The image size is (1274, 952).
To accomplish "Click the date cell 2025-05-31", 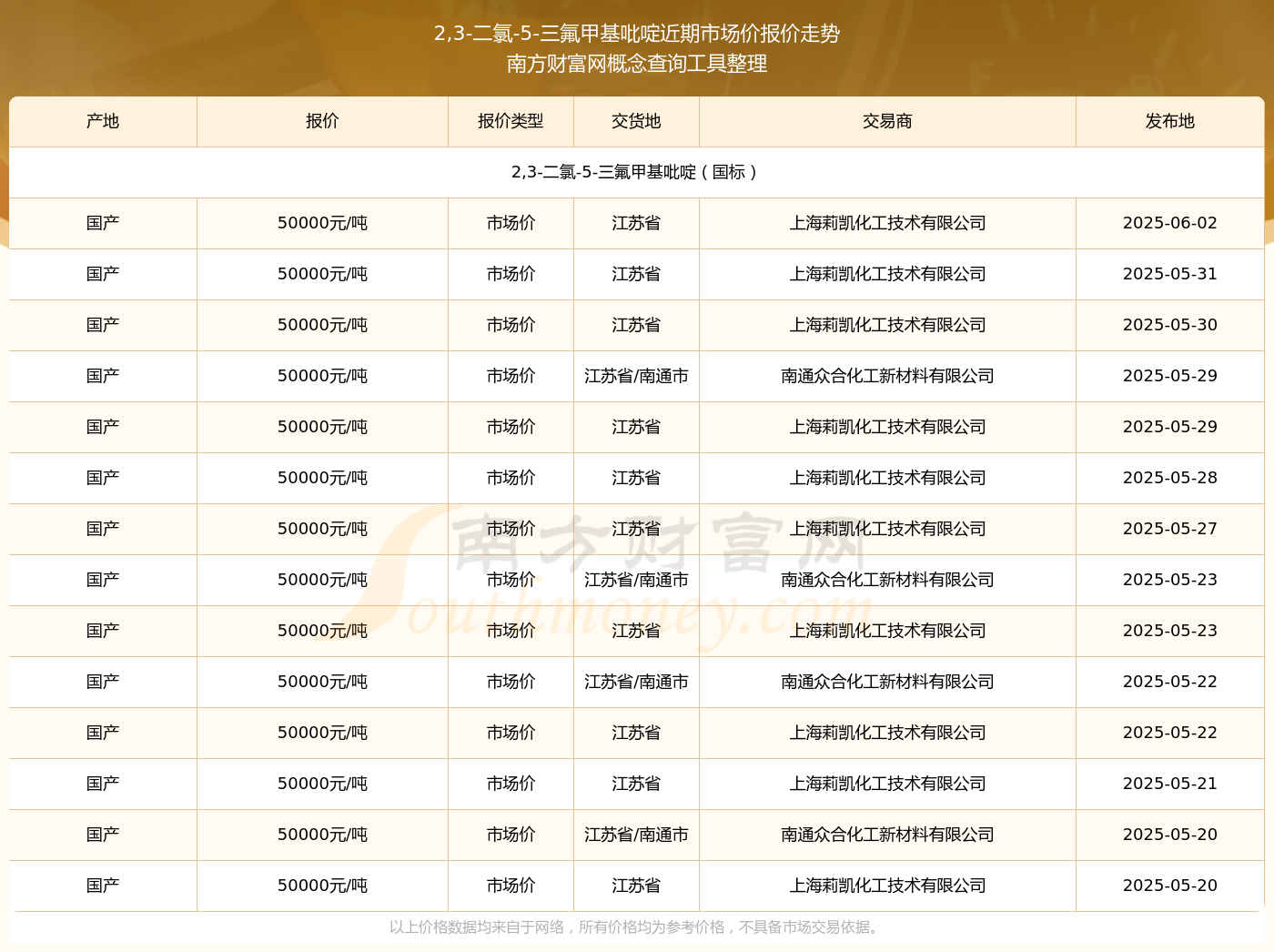I will click(1169, 274).
